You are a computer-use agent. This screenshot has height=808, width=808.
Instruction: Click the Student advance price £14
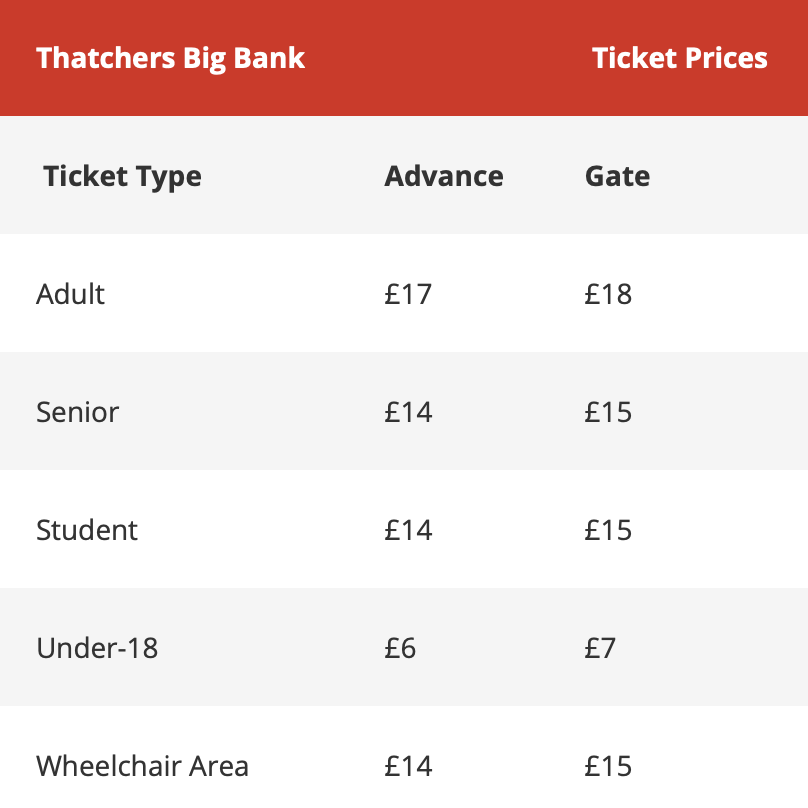click(x=408, y=530)
